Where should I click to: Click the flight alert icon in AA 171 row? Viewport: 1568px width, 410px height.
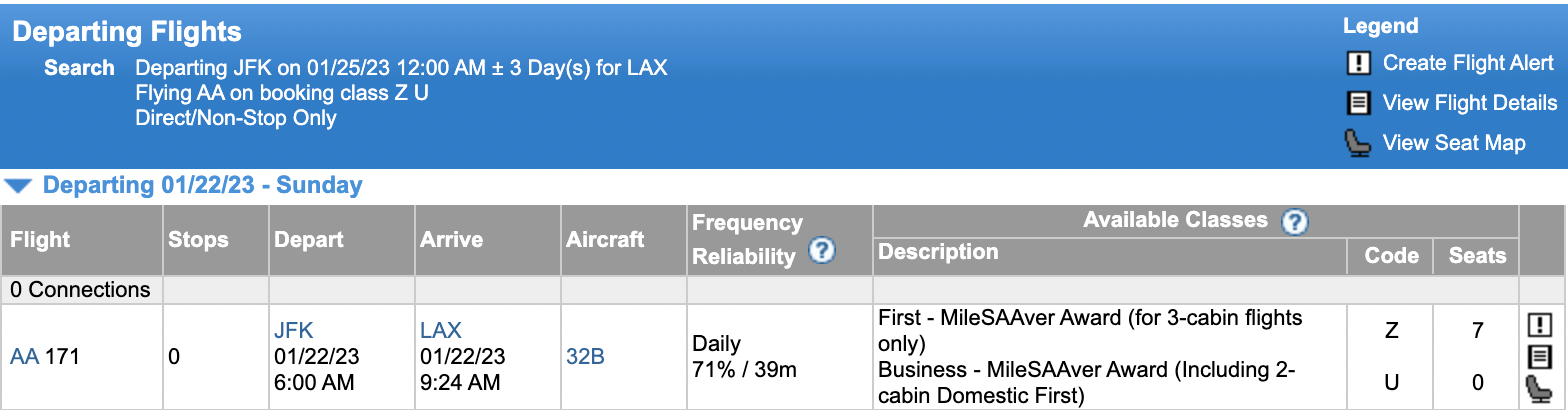tap(1539, 325)
